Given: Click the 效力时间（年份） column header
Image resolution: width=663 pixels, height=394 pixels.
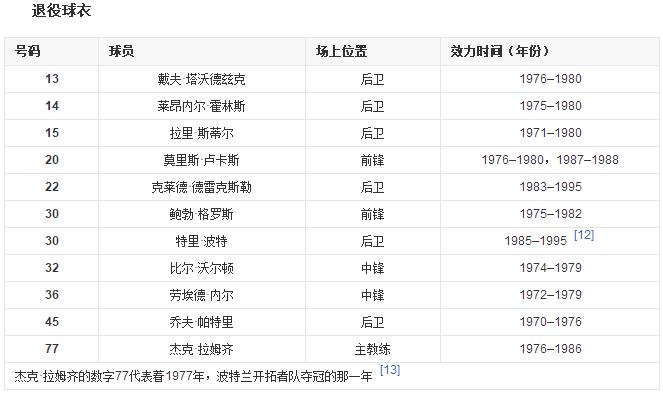Looking at the screenshot, I should (499, 52).
